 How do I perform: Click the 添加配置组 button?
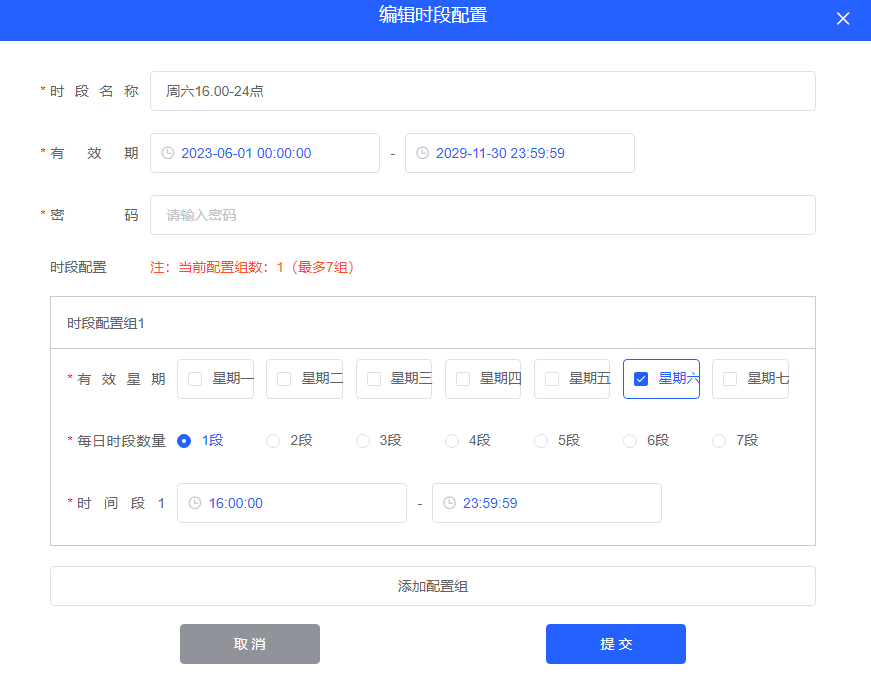(432, 586)
